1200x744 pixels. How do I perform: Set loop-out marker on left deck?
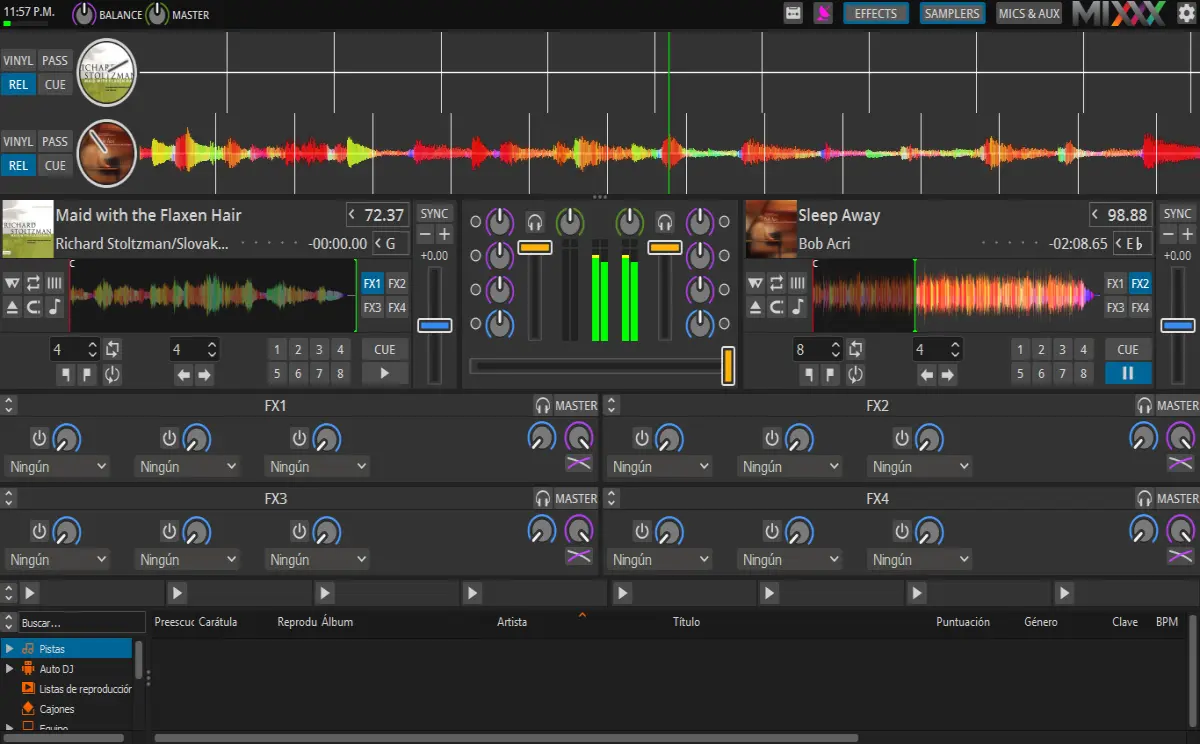point(87,375)
